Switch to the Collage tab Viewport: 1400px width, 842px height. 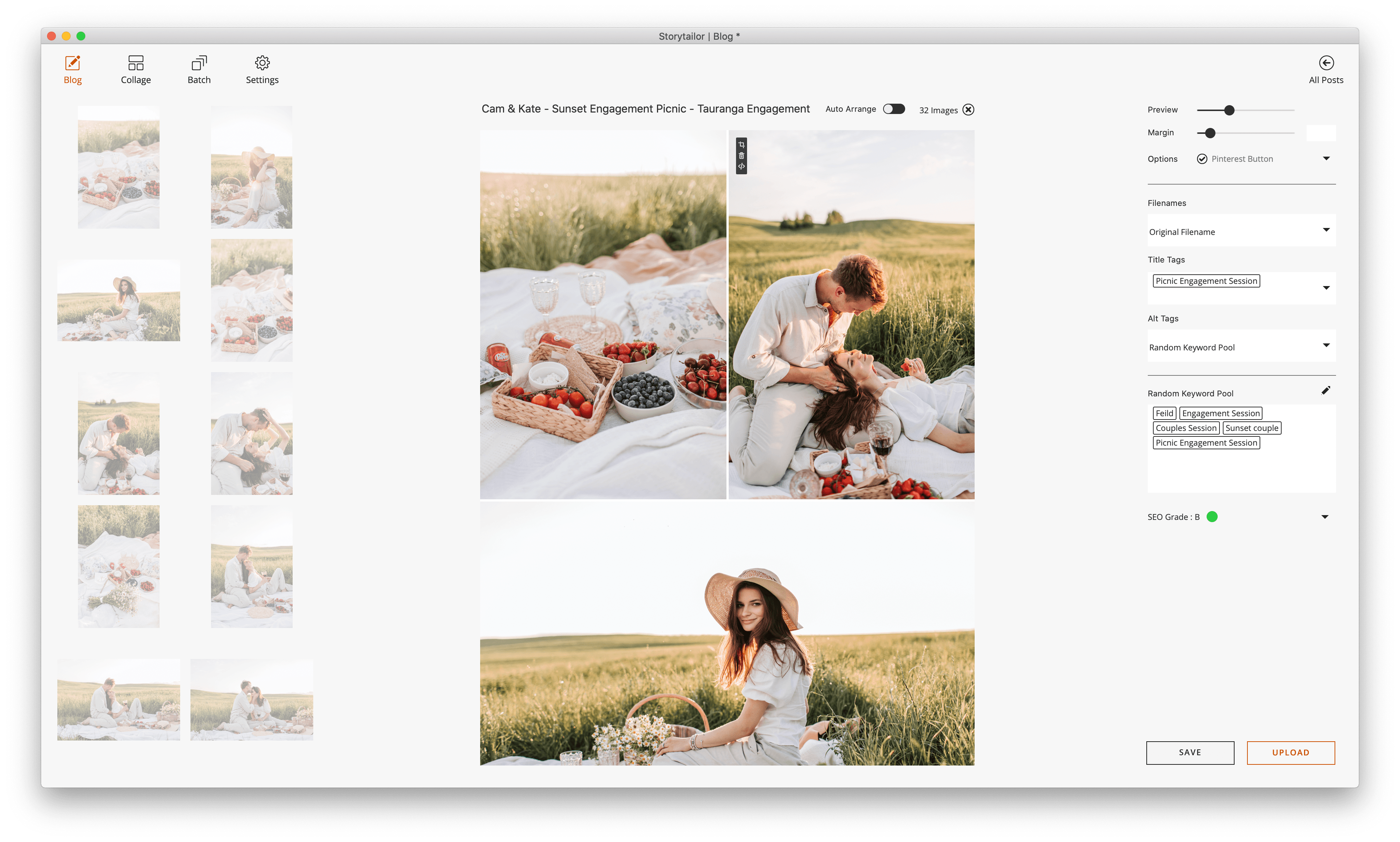point(136,70)
